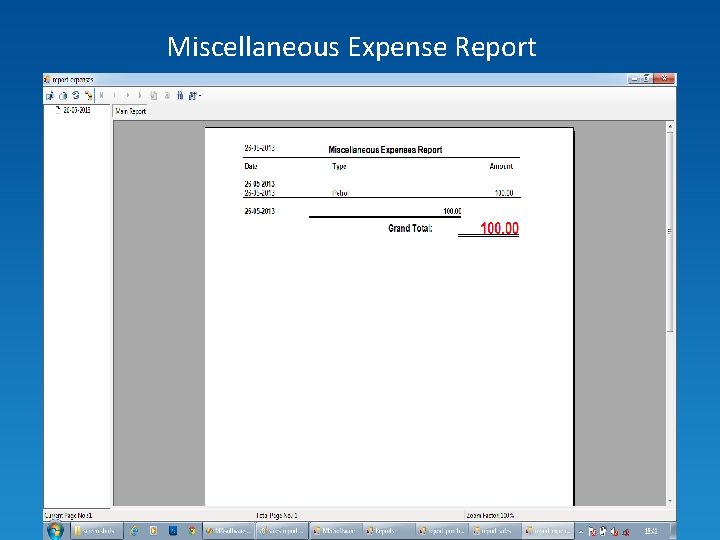Close the report expenses window
Image resolution: width=720 pixels, height=540 pixels.
(664, 79)
